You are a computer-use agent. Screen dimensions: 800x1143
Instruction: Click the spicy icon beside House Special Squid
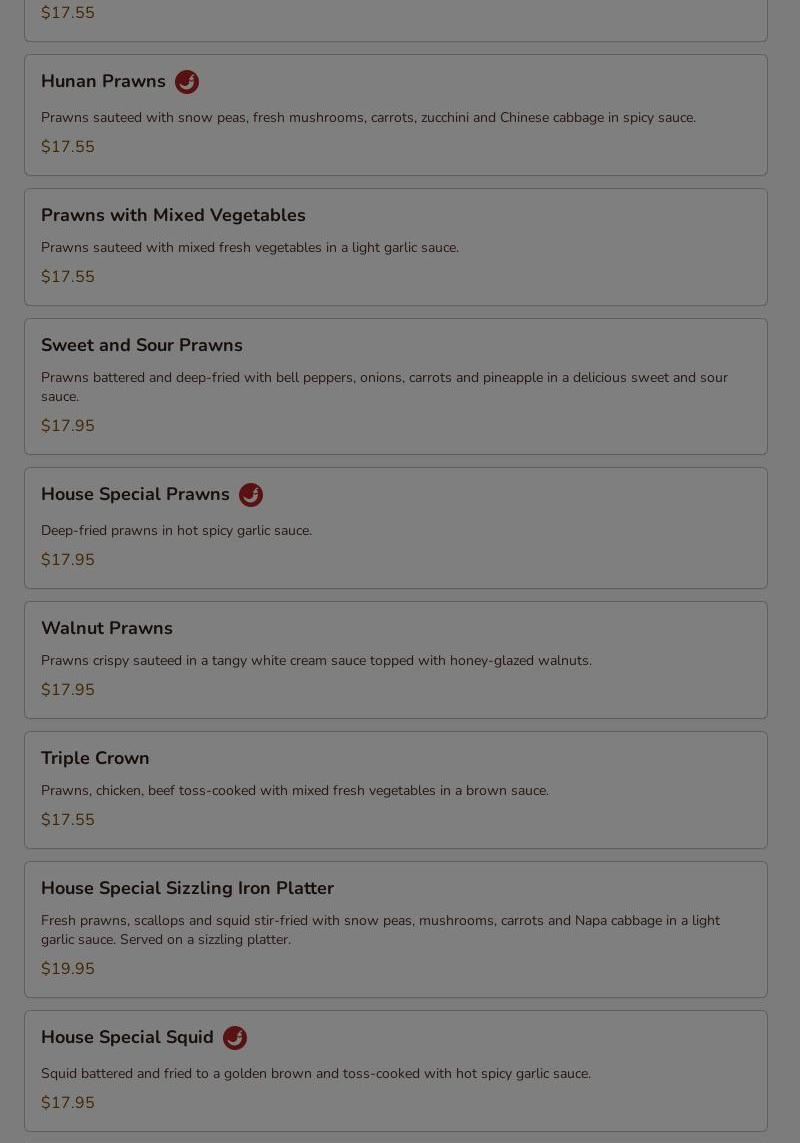tap(235, 1038)
